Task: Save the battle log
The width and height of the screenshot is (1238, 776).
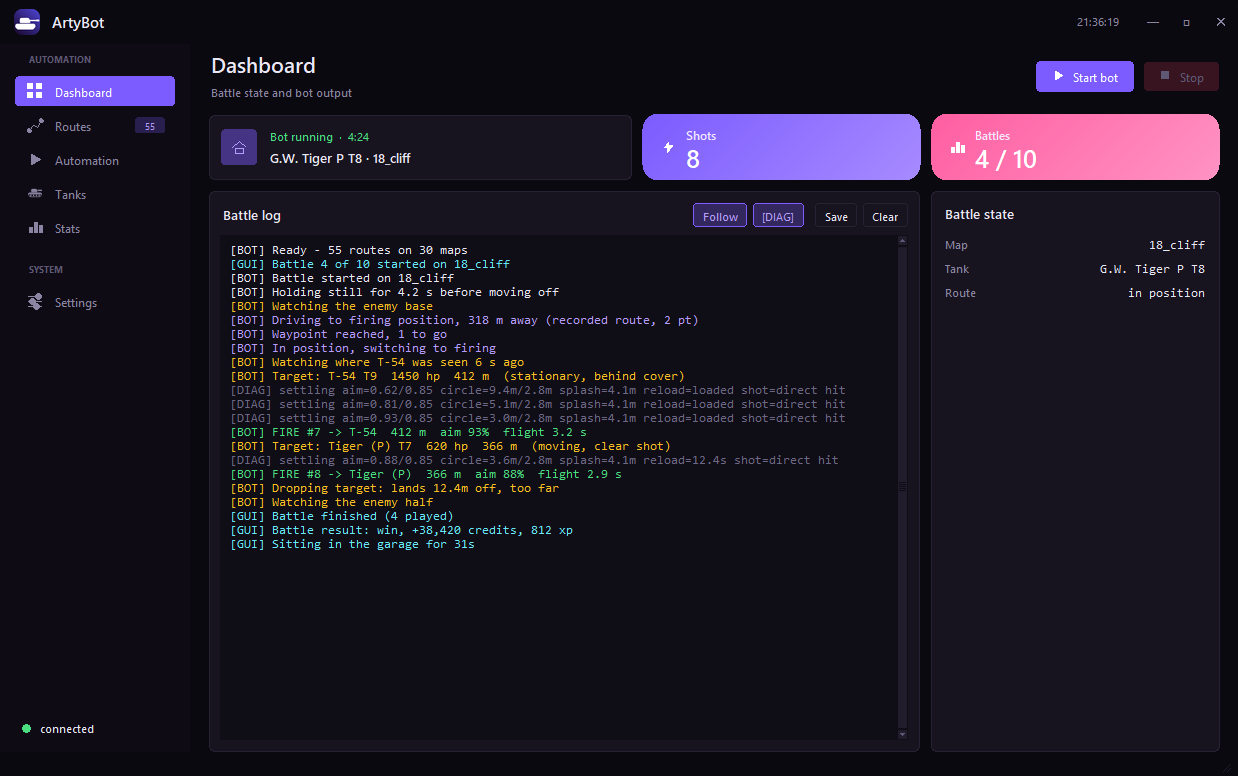Action: (x=836, y=216)
